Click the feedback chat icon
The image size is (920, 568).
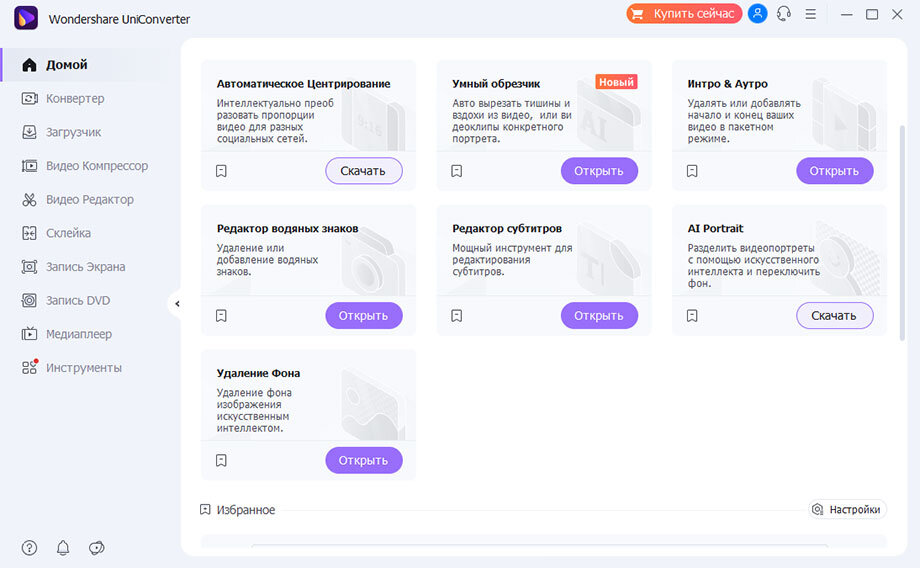click(97, 548)
